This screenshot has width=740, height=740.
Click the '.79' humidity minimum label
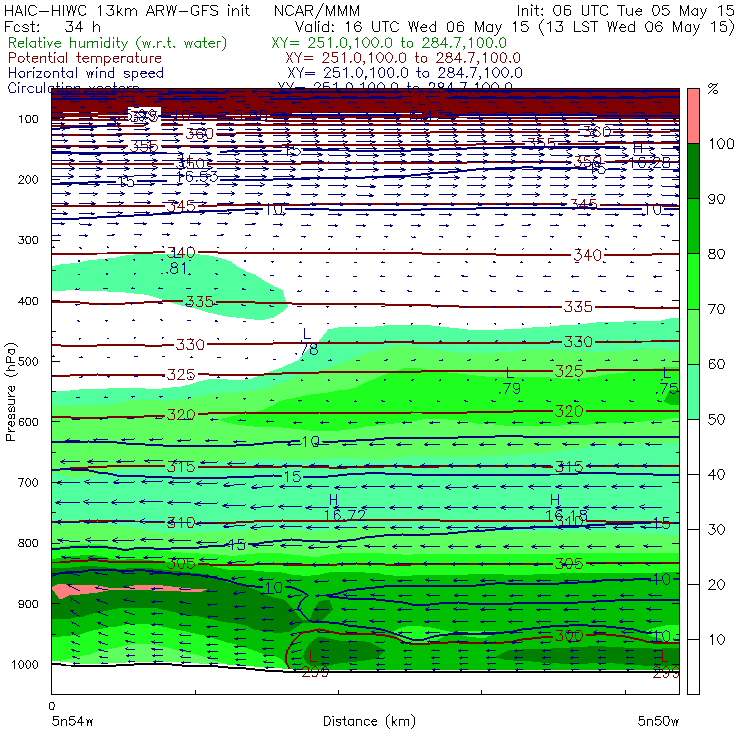tap(510, 388)
